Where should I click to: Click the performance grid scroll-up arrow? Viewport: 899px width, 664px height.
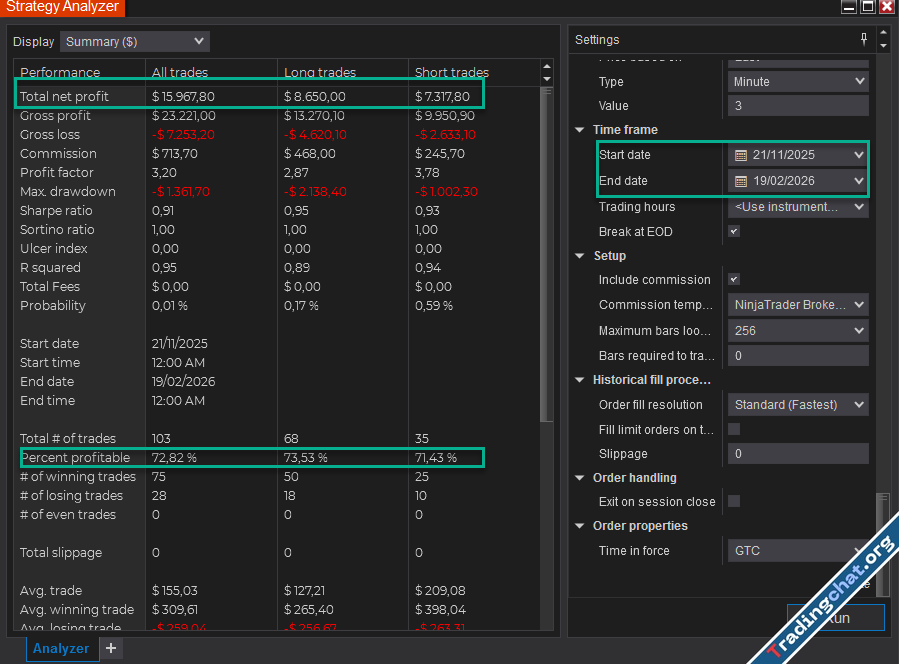pyautogui.click(x=546, y=67)
